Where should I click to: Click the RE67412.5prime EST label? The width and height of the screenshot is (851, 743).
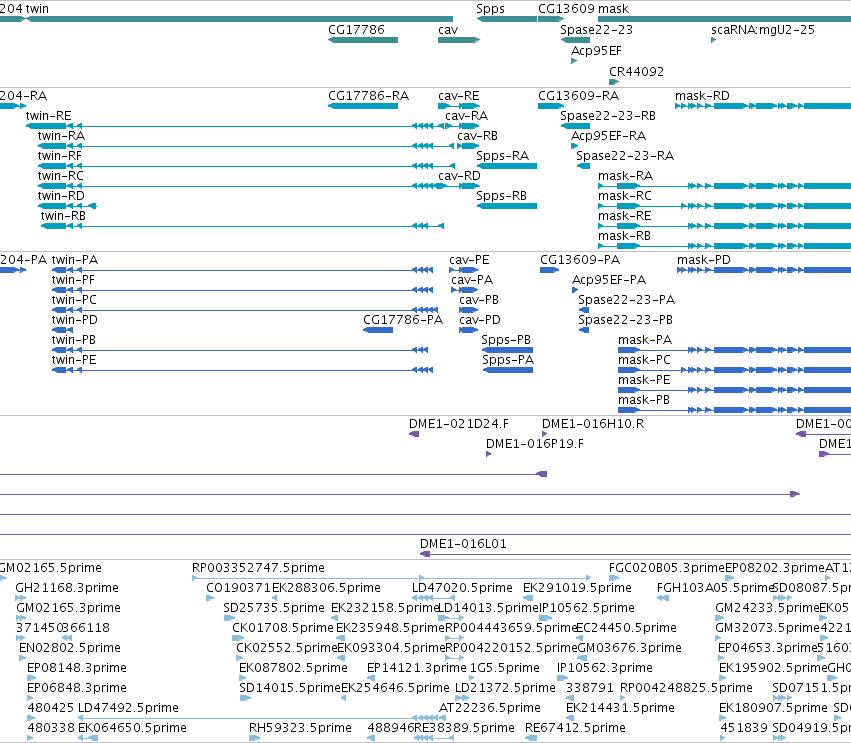coord(575,728)
